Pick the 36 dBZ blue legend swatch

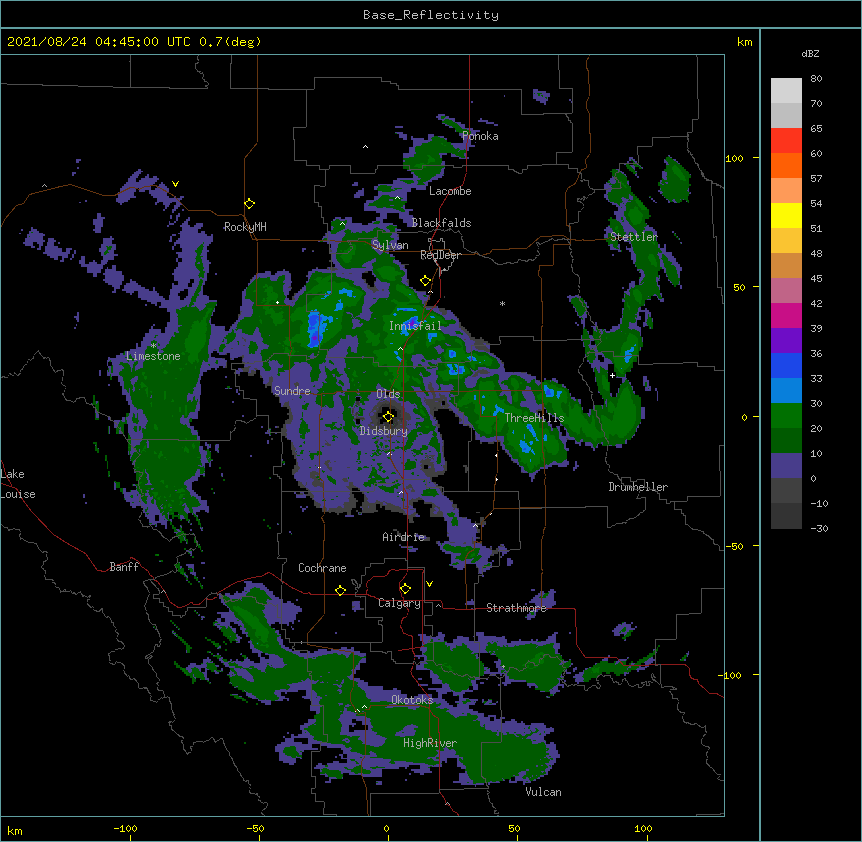coord(786,365)
